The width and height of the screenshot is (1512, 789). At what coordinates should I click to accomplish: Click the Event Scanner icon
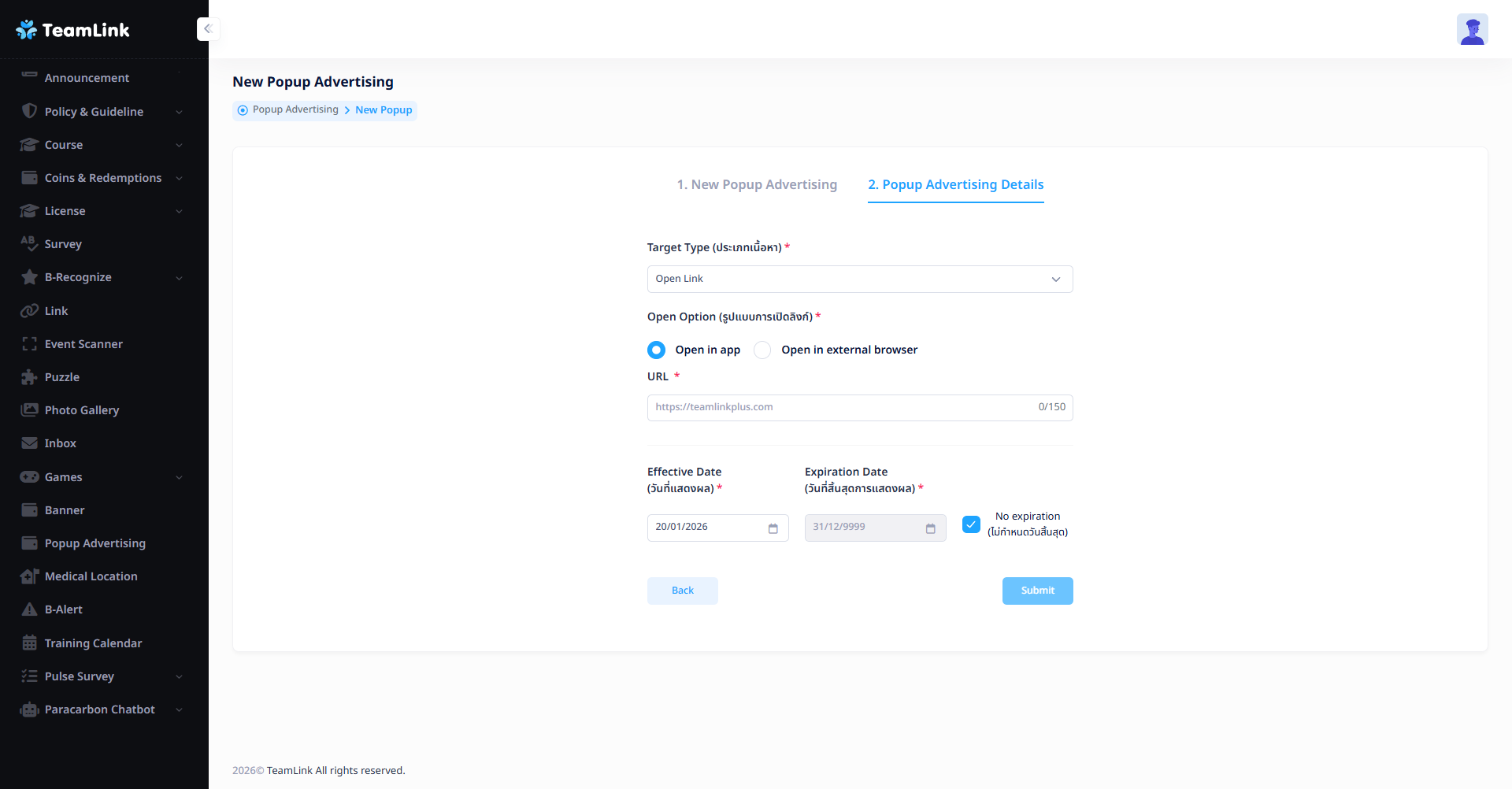pos(29,344)
